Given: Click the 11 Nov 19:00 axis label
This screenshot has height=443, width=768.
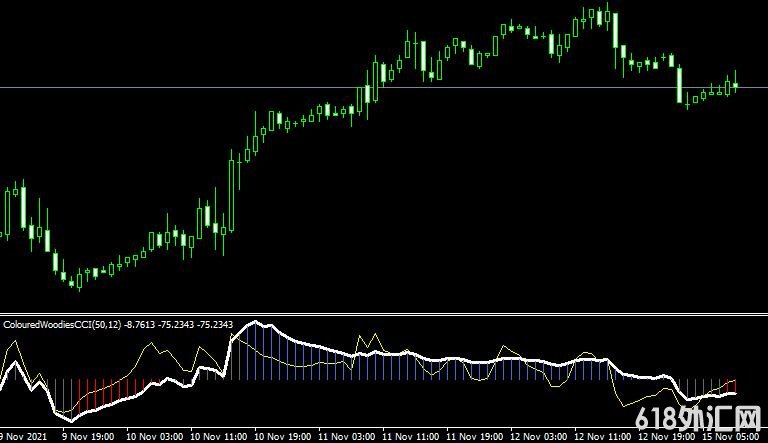Looking at the screenshot, I should [x=473, y=437].
